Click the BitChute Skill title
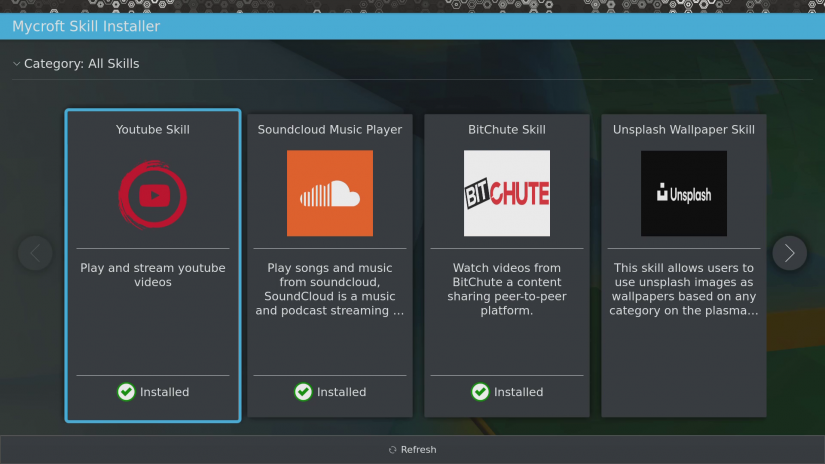825x464 pixels. pyautogui.click(x=507, y=129)
